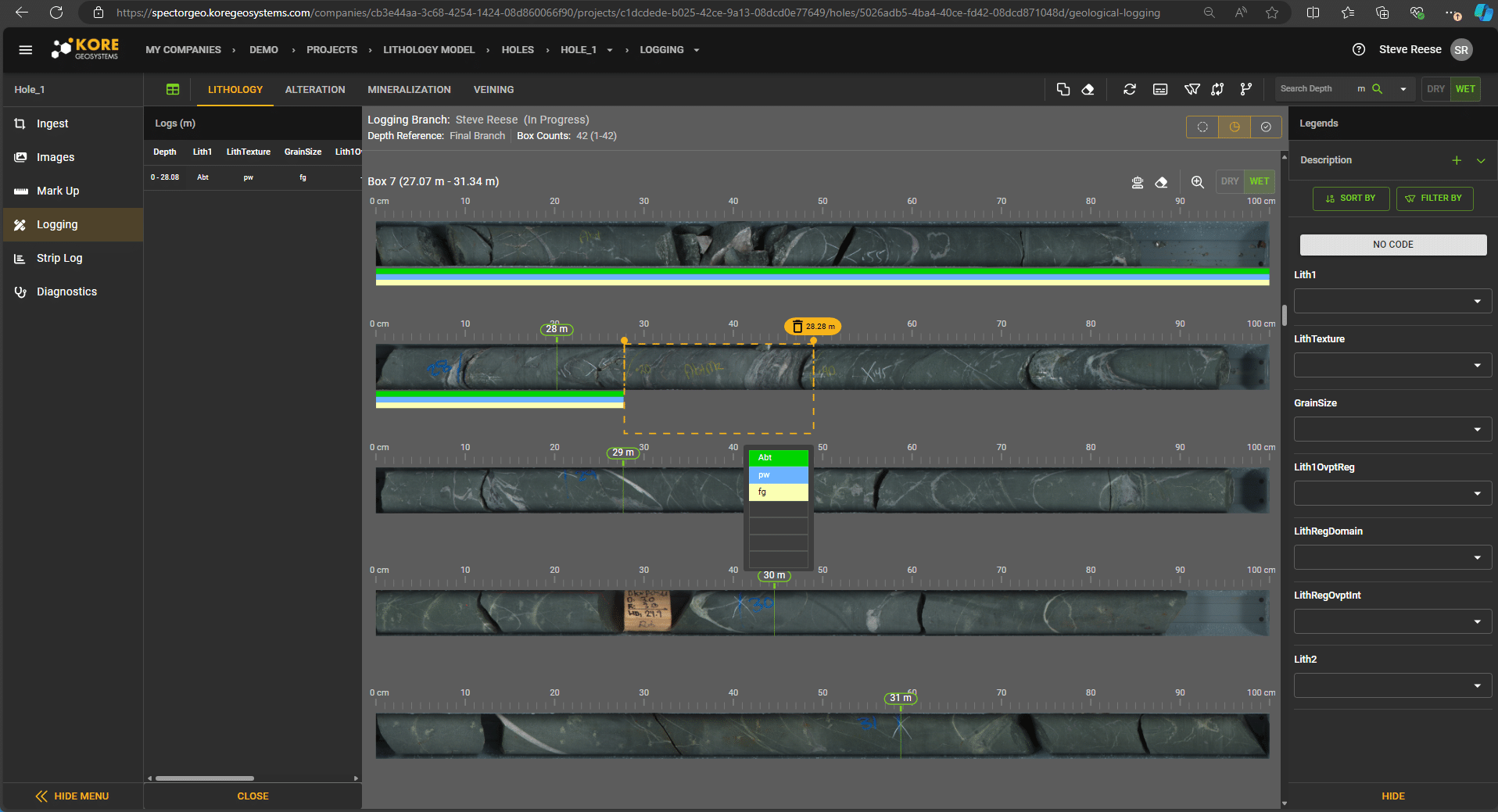Go to LITHOLOGY MODEL breadcrumb
This screenshot has width=1498, height=812.
point(428,50)
